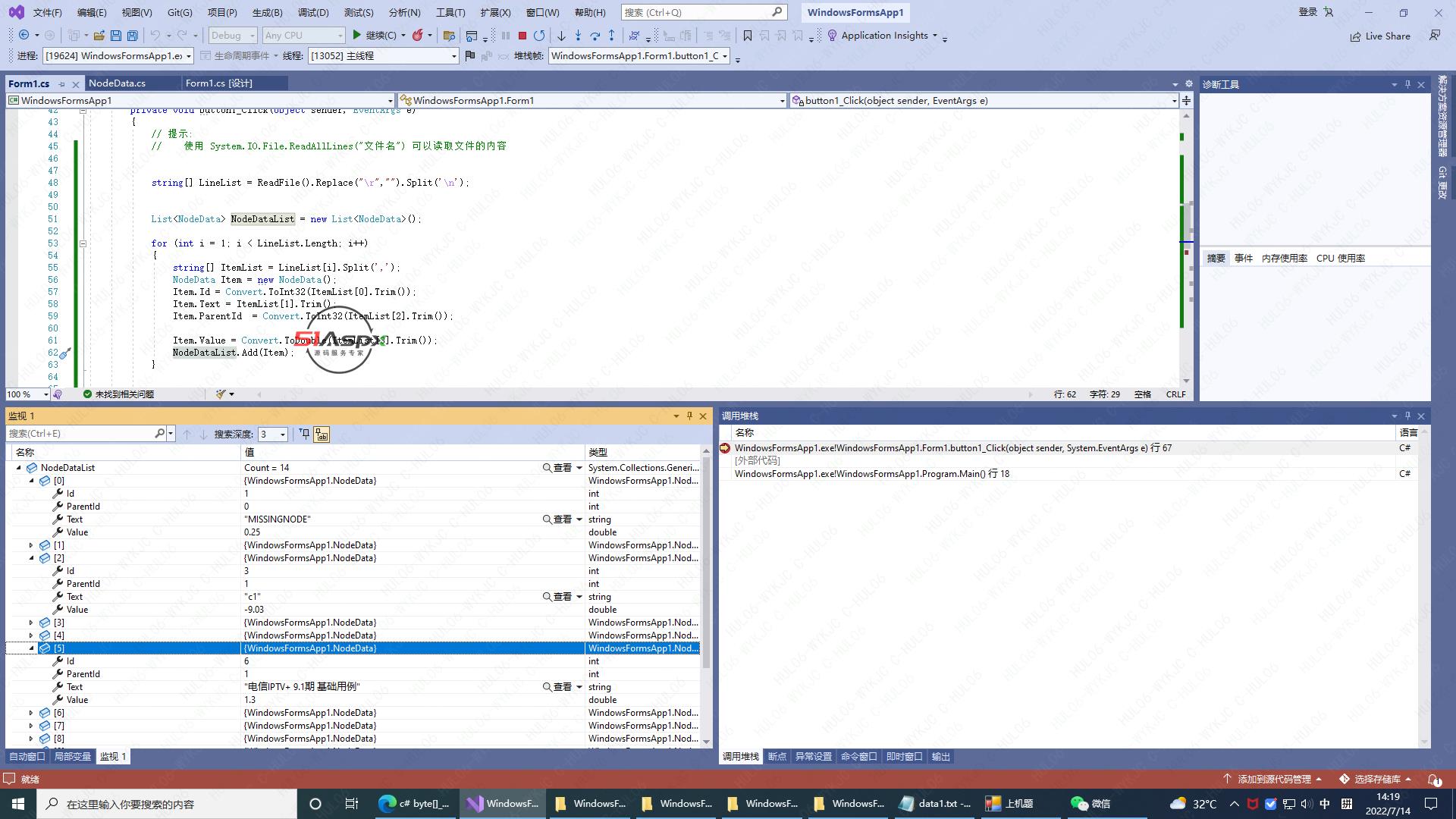Image resolution: width=1456 pixels, height=819 pixels.
Task: Click the bookmark icon in toolbar
Action: (x=748, y=36)
